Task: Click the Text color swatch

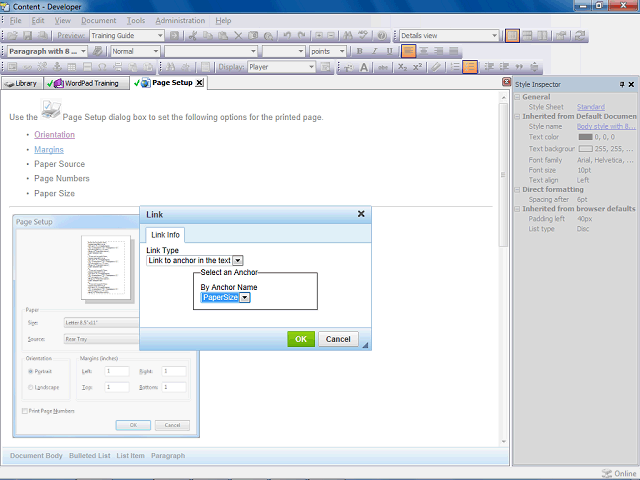Action: 585,137
